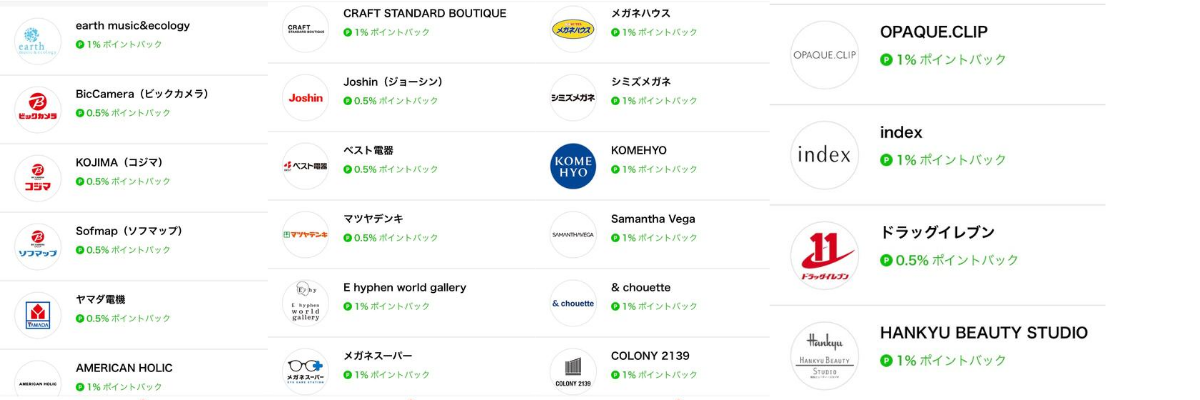Click the index circular logo

coord(825,155)
